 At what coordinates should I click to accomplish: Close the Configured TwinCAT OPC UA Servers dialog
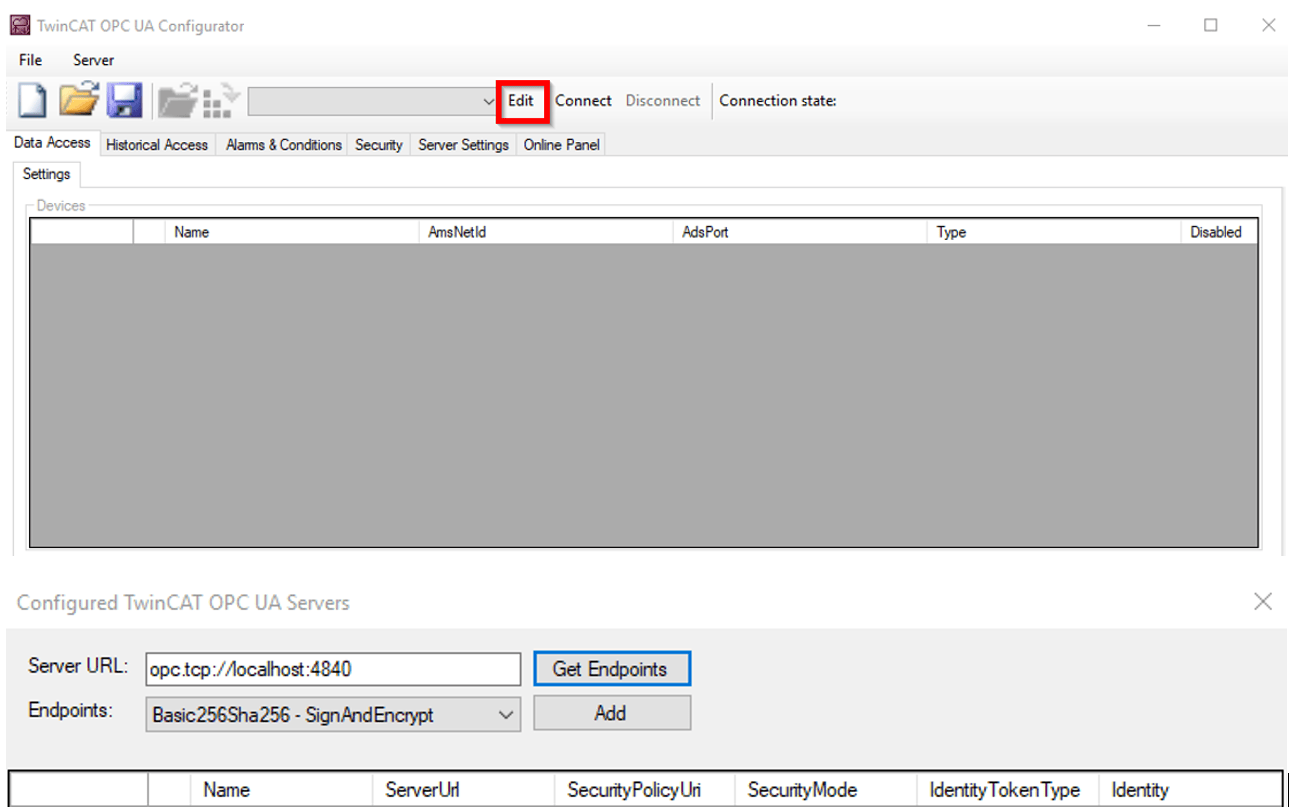1263,601
